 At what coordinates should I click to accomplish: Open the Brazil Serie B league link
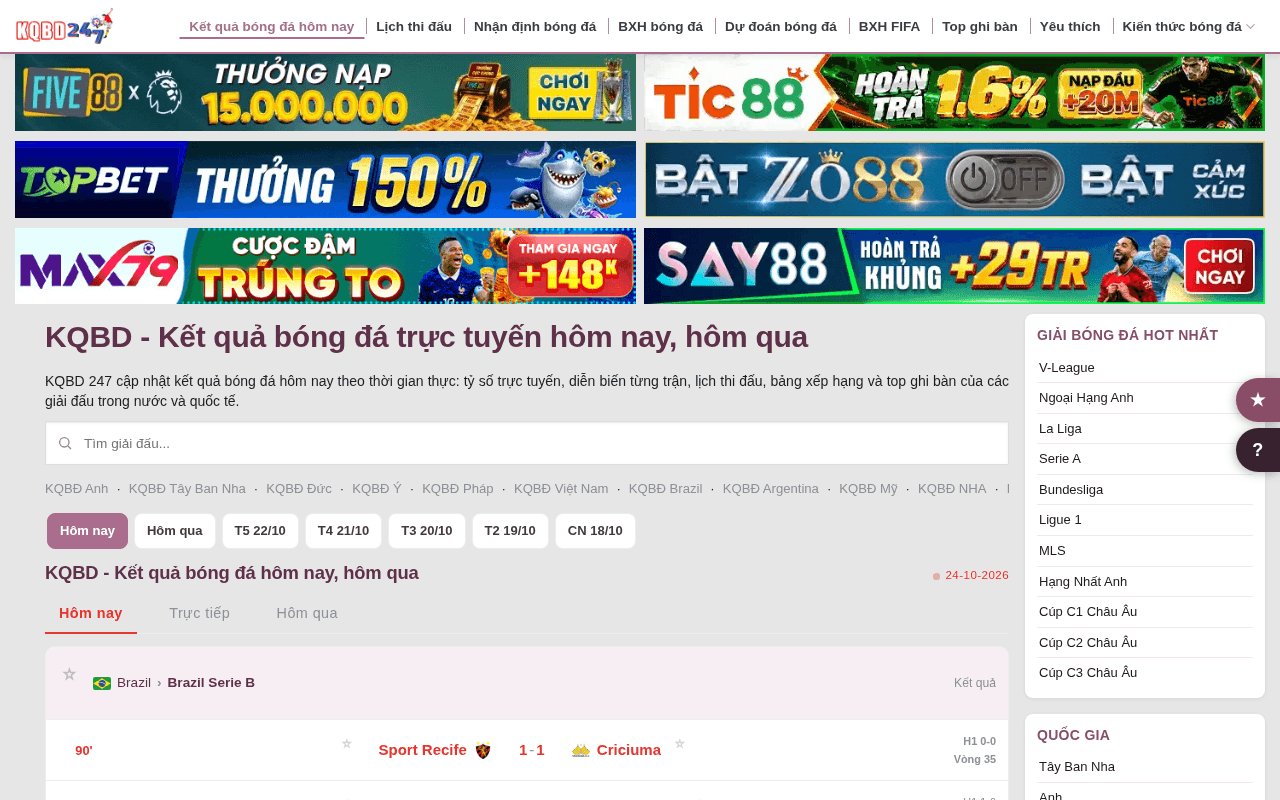click(x=211, y=683)
